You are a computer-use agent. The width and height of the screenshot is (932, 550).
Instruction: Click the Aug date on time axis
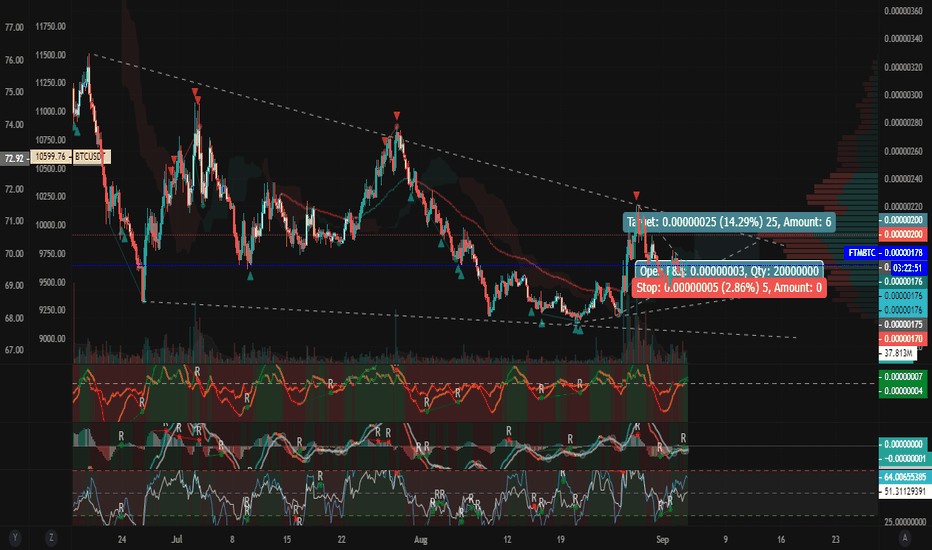pyautogui.click(x=420, y=539)
